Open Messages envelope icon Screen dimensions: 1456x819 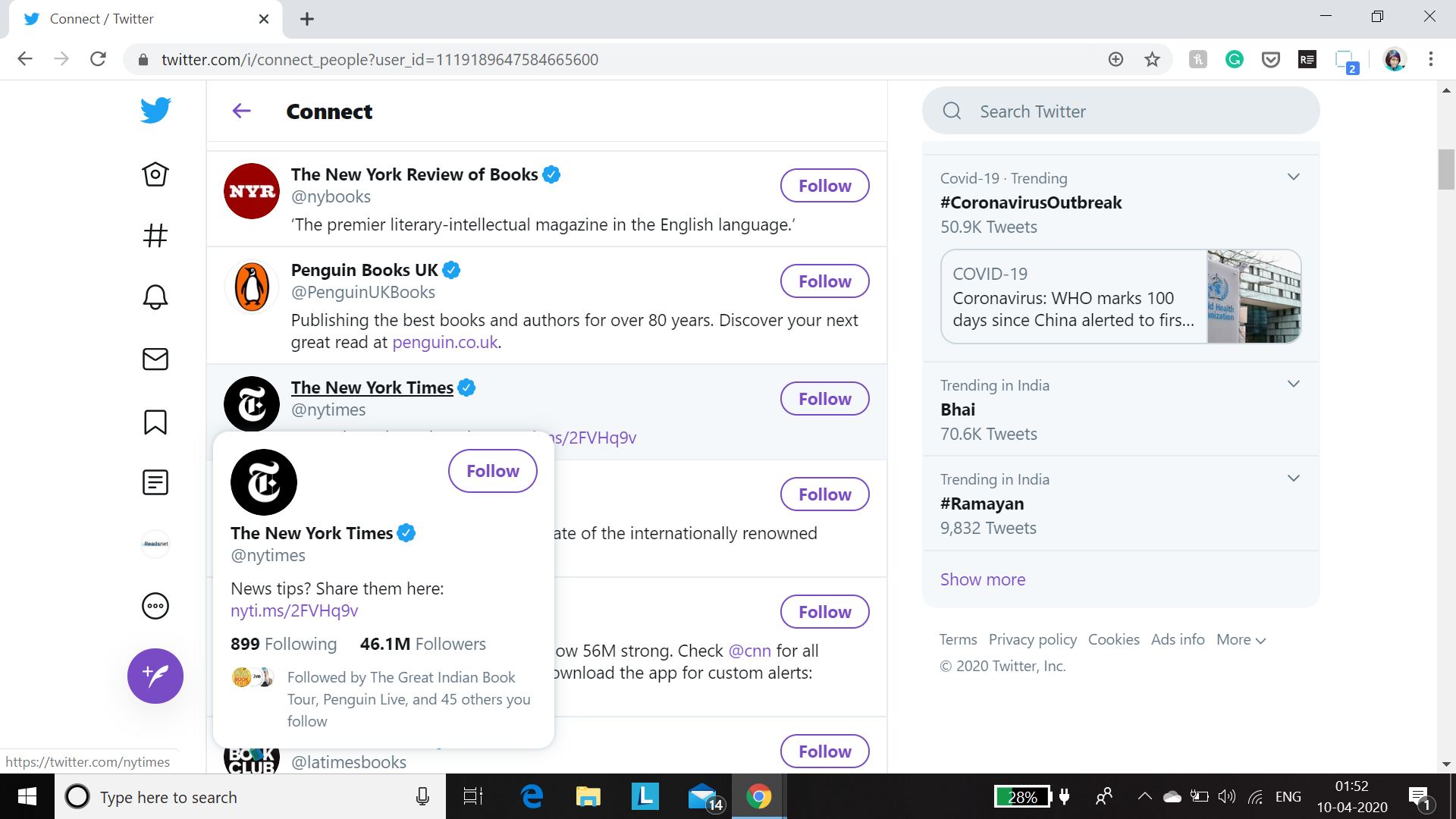[x=155, y=359]
